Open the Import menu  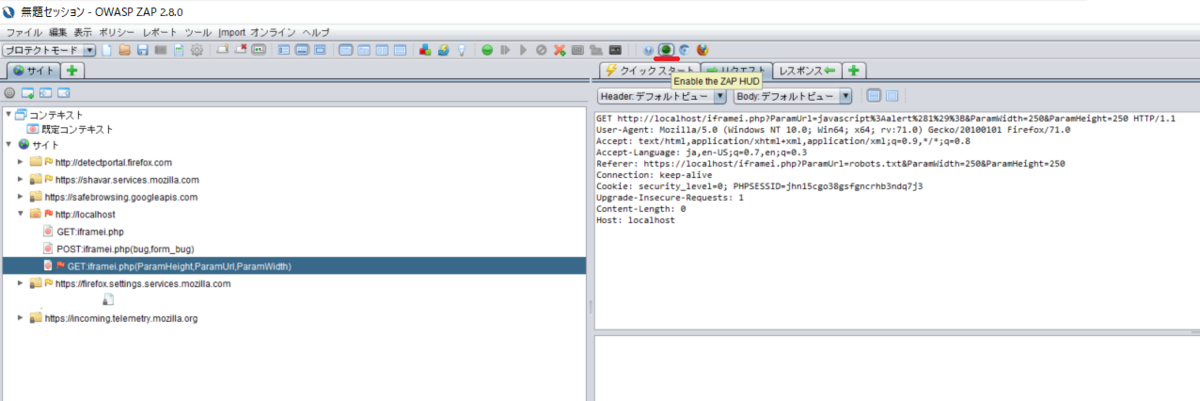click(x=231, y=33)
